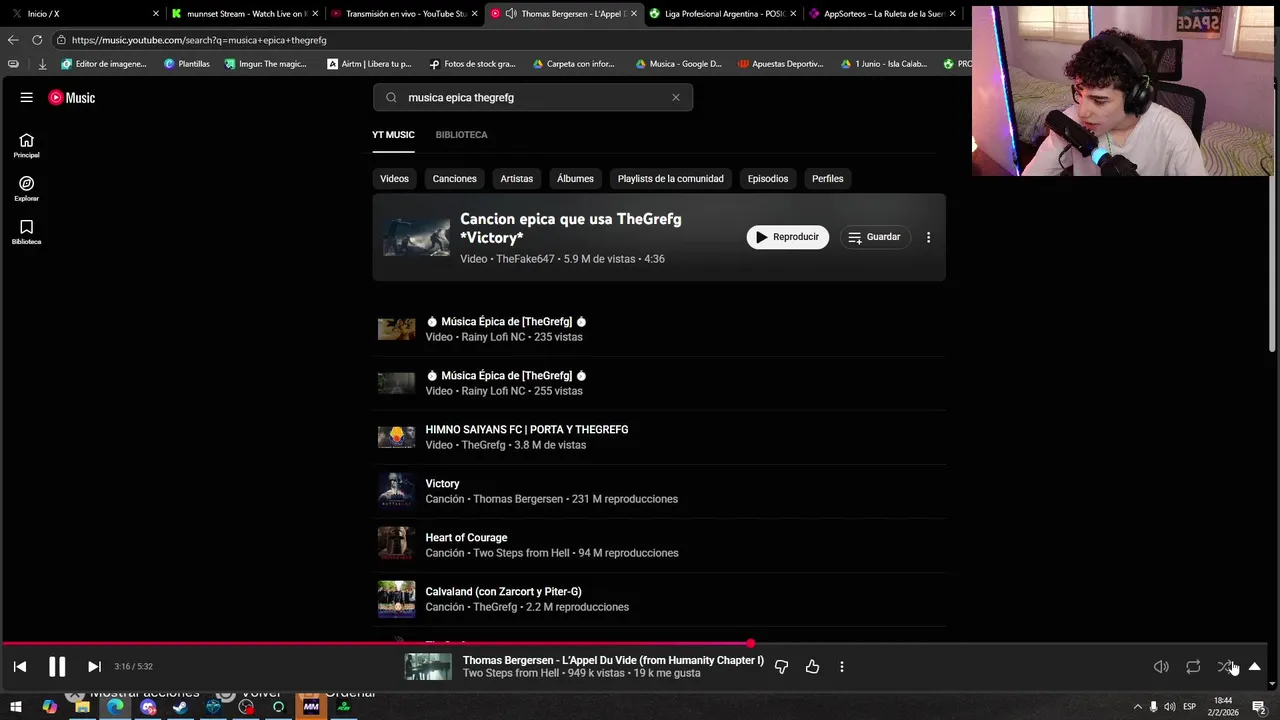
Task: Open Biblioteca in the sidebar
Action: click(x=26, y=232)
